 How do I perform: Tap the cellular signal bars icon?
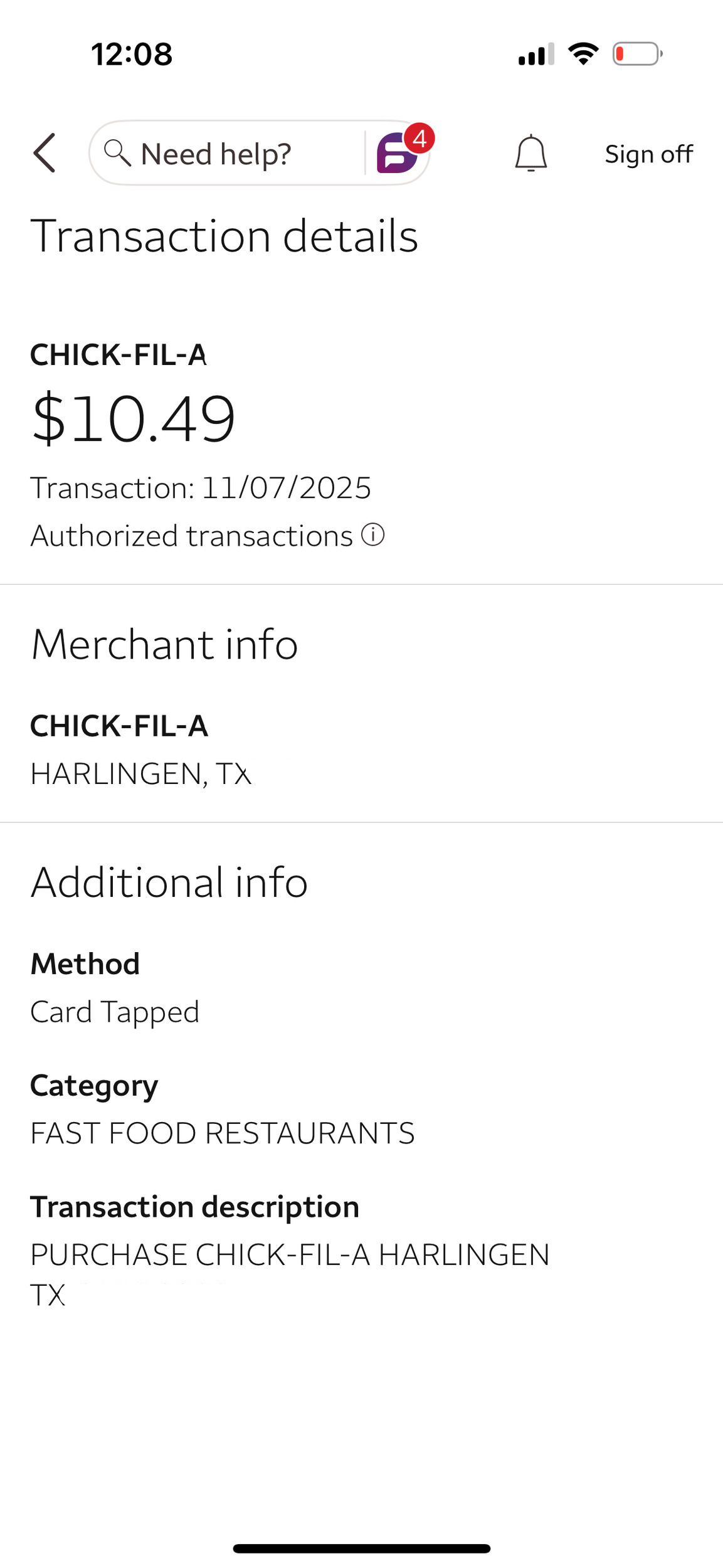[536, 55]
